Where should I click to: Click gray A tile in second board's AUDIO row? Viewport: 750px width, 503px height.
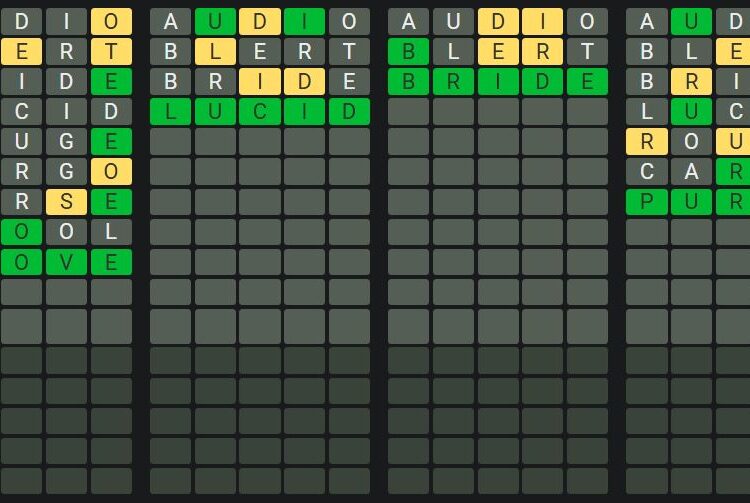coord(170,21)
